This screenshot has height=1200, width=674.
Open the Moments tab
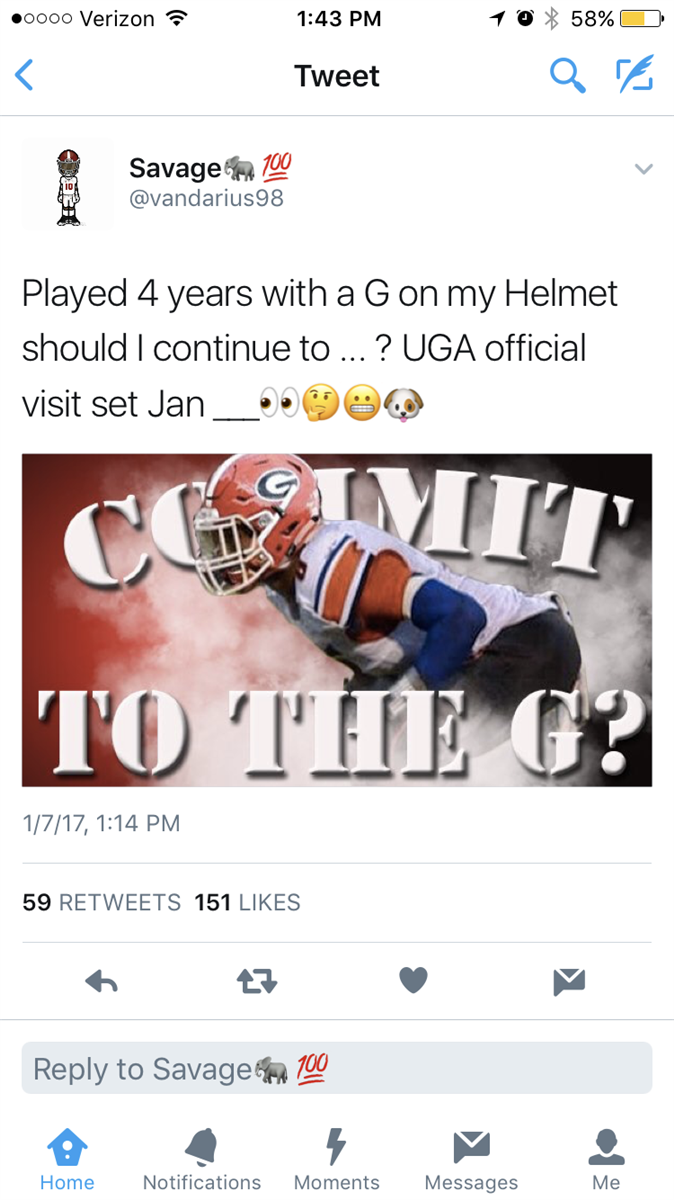pos(337,1160)
